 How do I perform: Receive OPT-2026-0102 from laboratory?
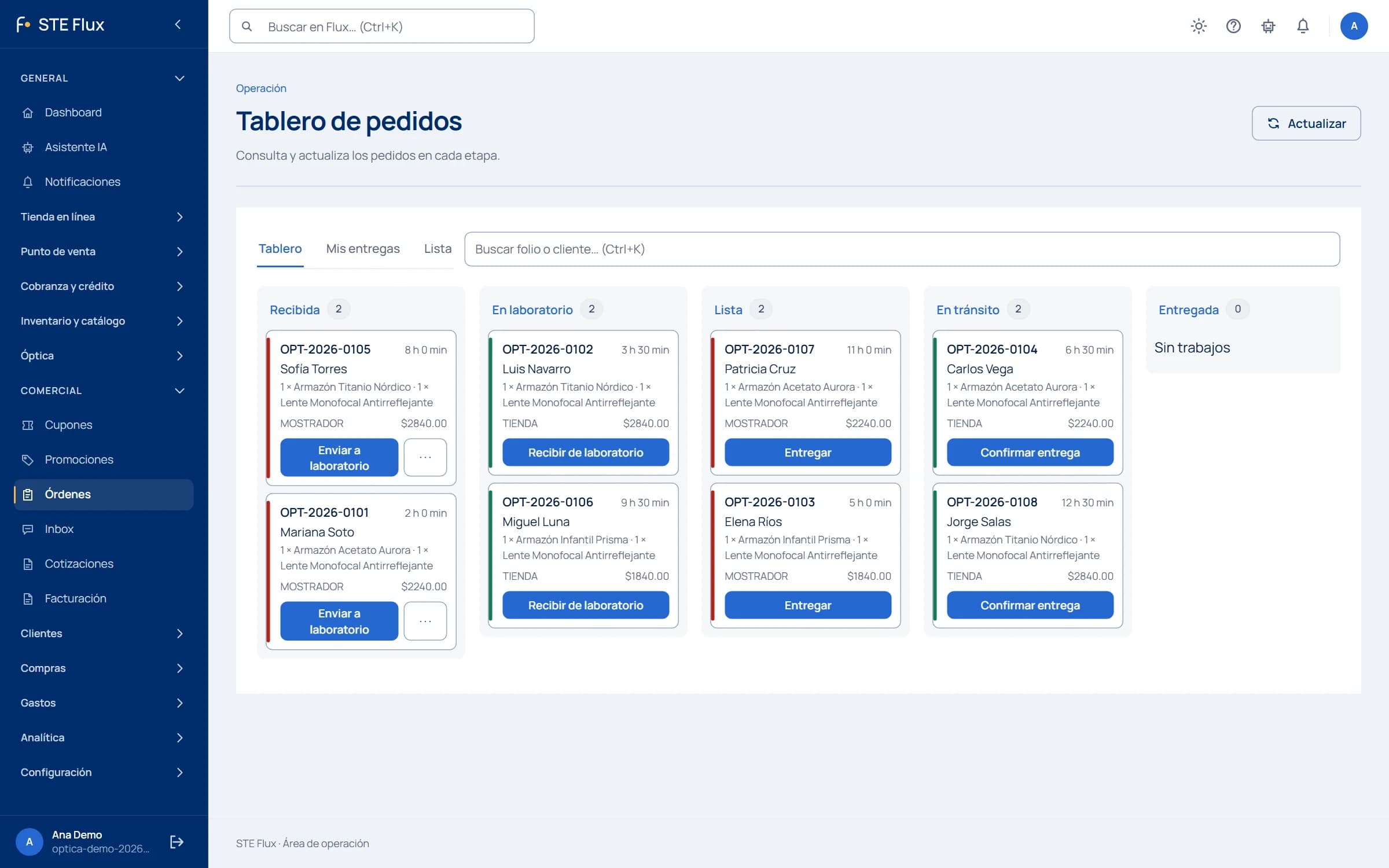[586, 453]
